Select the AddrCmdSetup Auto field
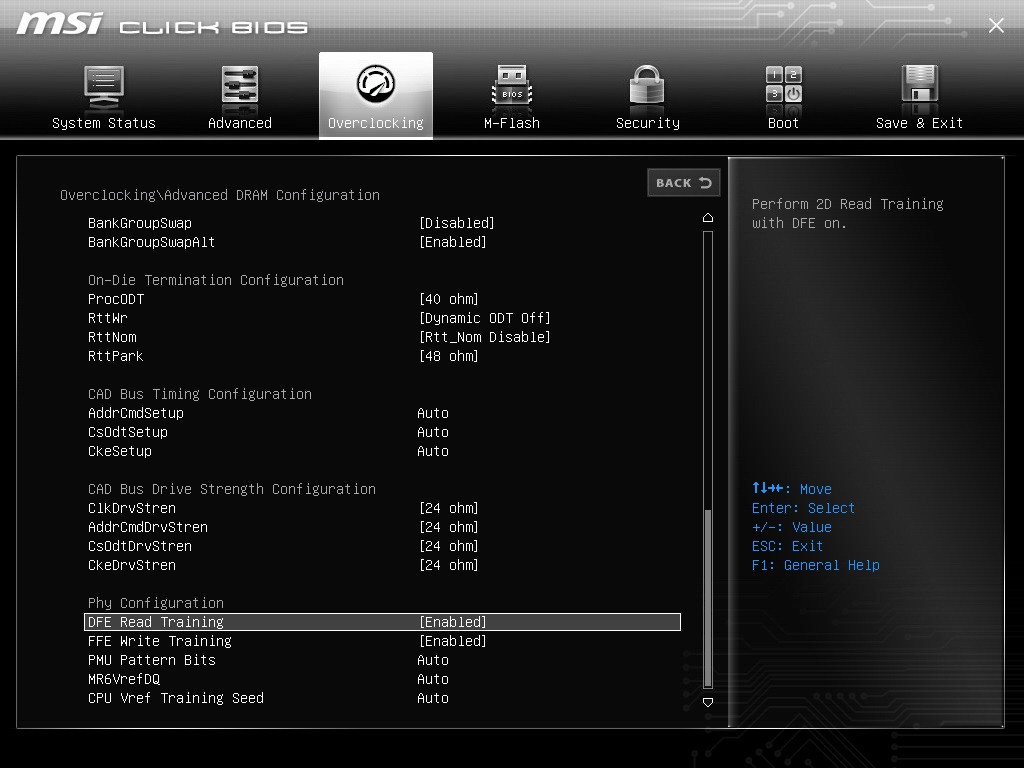The image size is (1024, 768). (x=432, y=413)
